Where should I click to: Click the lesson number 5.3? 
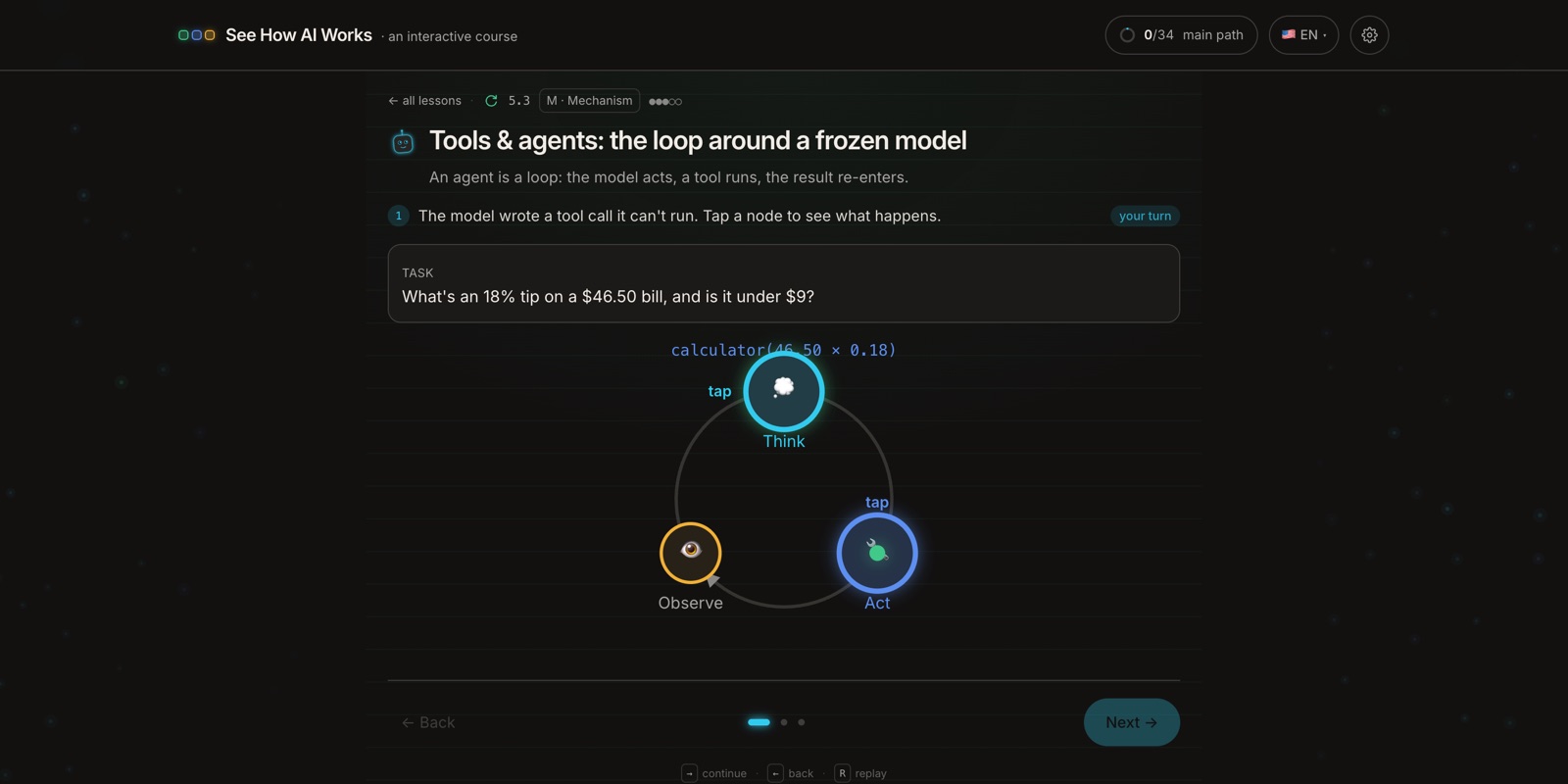coord(518,101)
